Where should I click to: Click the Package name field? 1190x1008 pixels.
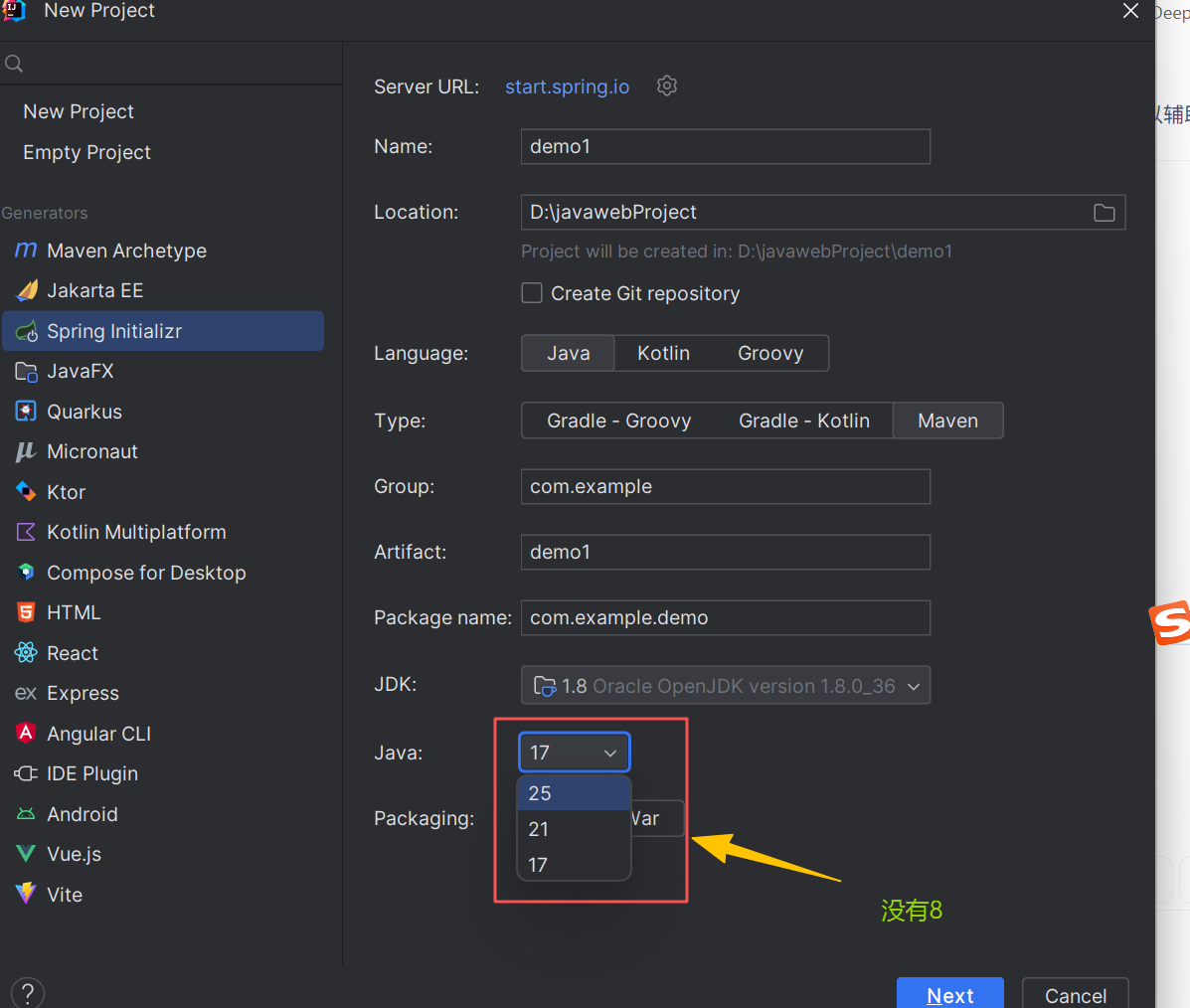tap(726, 618)
